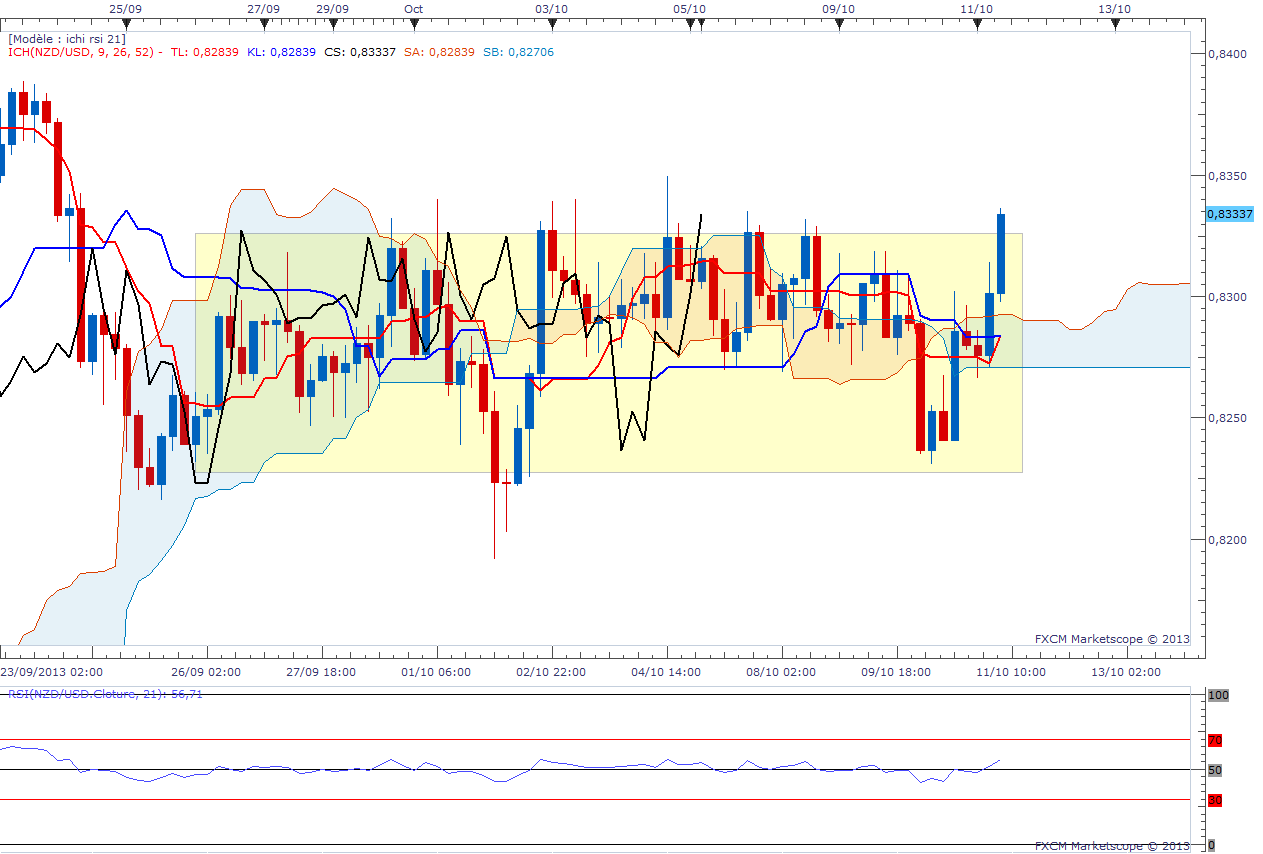Click the 29/09 date label at top

coord(332,8)
